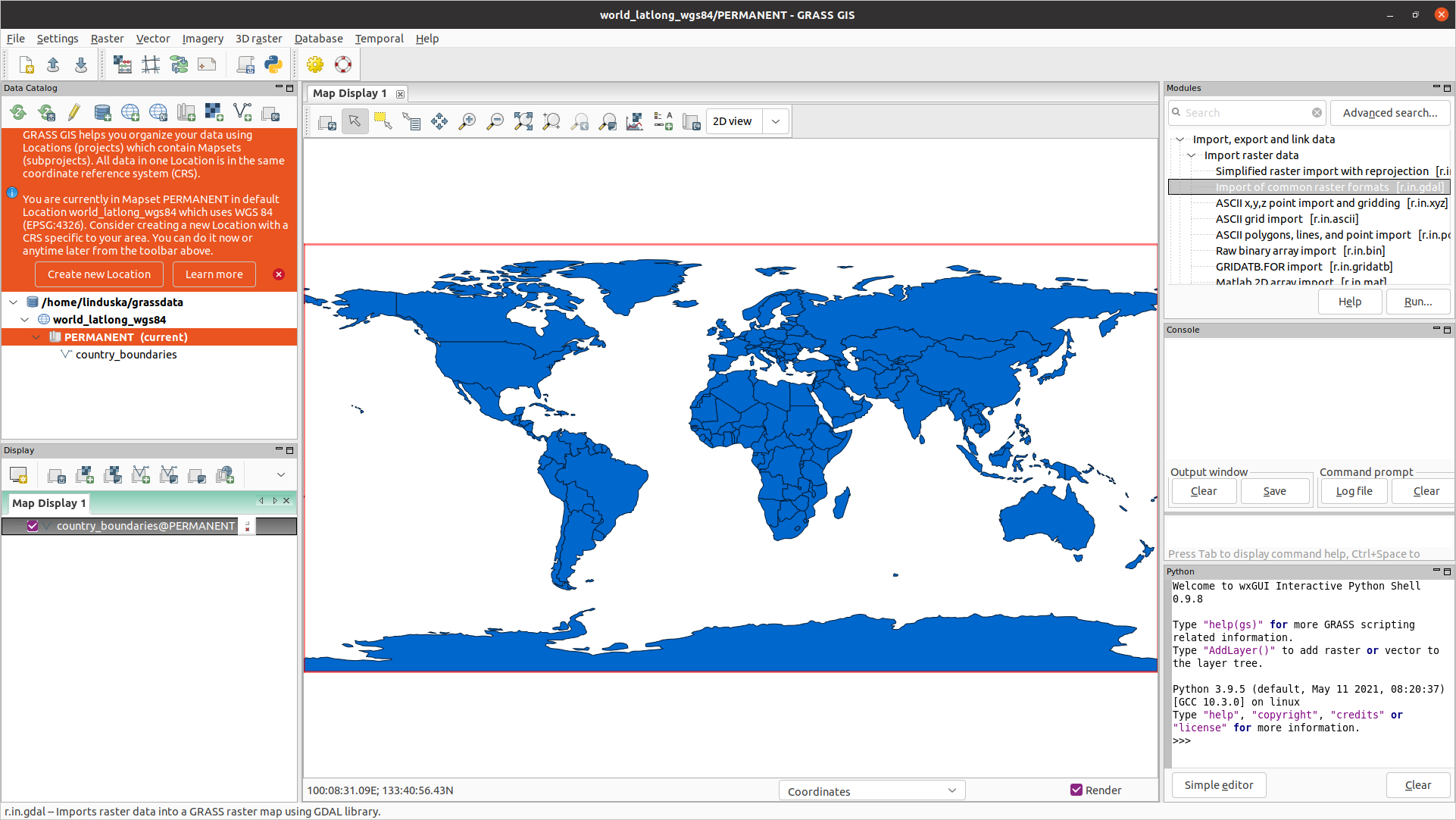Open GUI settings with the gear icon

coord(315,64)
